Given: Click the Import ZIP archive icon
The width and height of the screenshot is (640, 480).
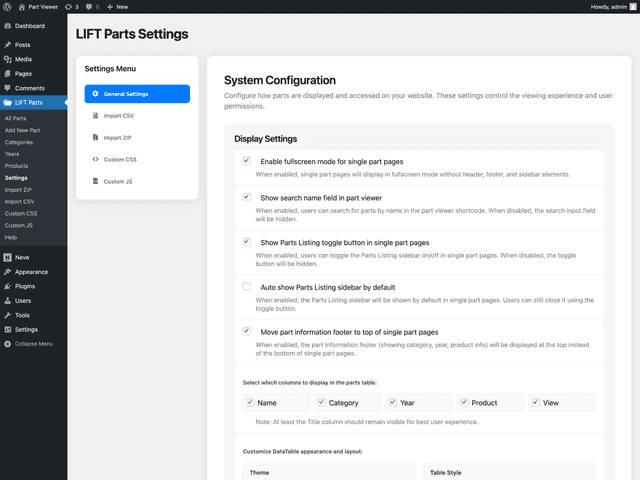Looking at the screenshot, I should 95,137.
